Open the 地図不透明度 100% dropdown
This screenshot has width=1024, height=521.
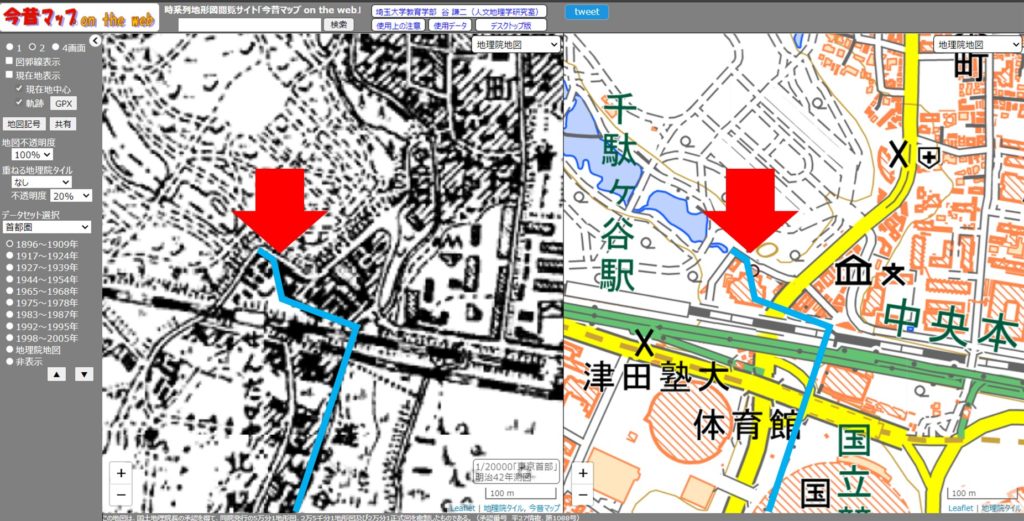point(32,155)
